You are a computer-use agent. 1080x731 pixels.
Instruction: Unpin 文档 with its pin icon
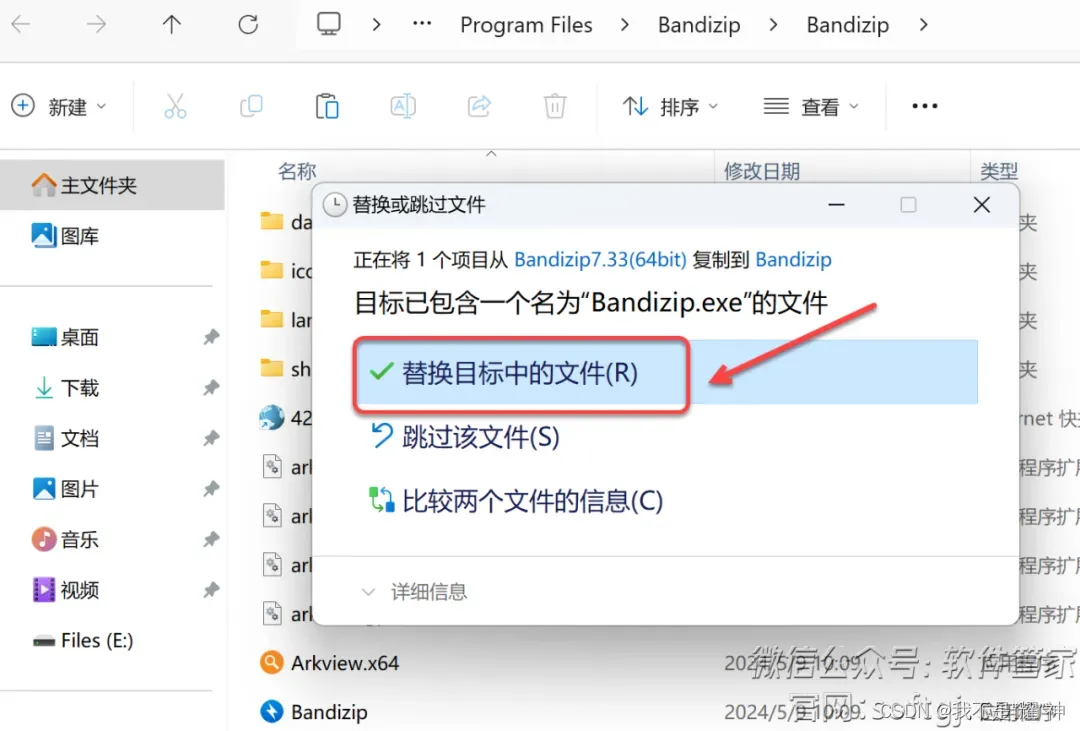coord(211,438)
